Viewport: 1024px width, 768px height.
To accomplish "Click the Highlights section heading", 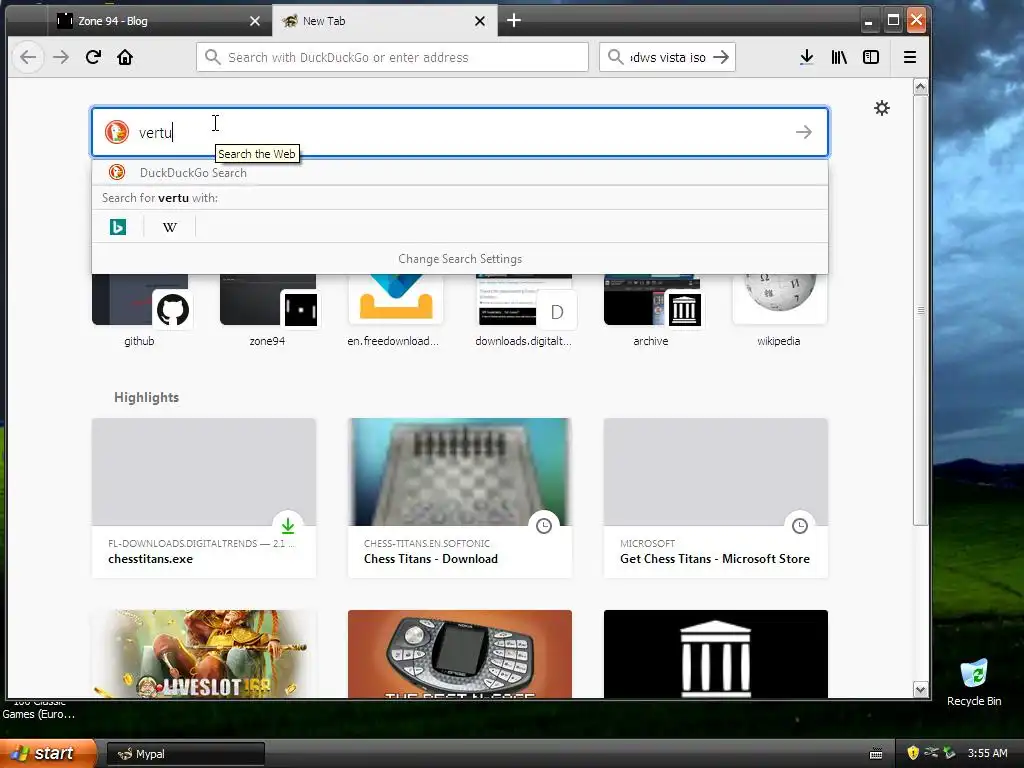I will tap(146, 397).
